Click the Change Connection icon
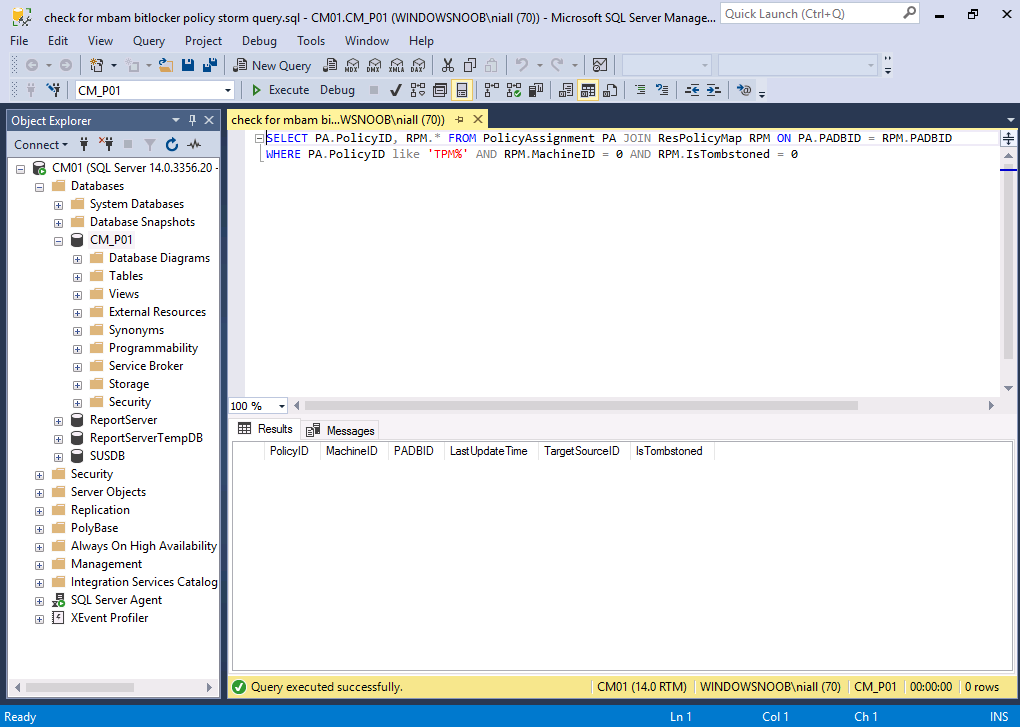 pos(53,90)
